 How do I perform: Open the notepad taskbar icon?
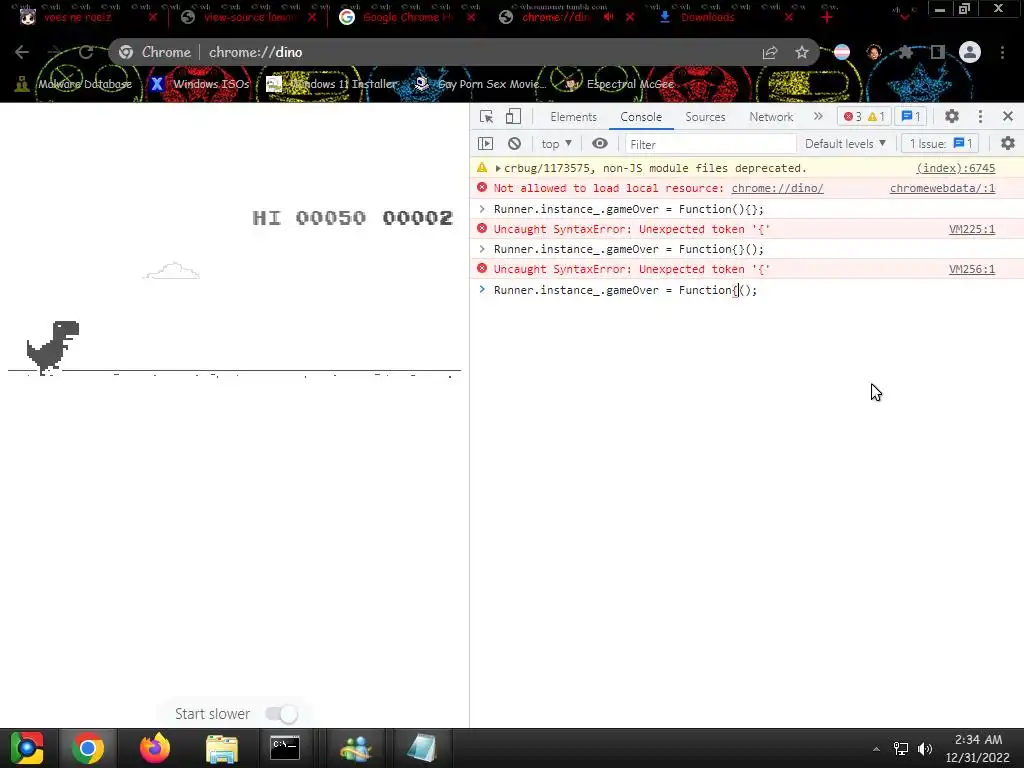click(x=421, y=748)
